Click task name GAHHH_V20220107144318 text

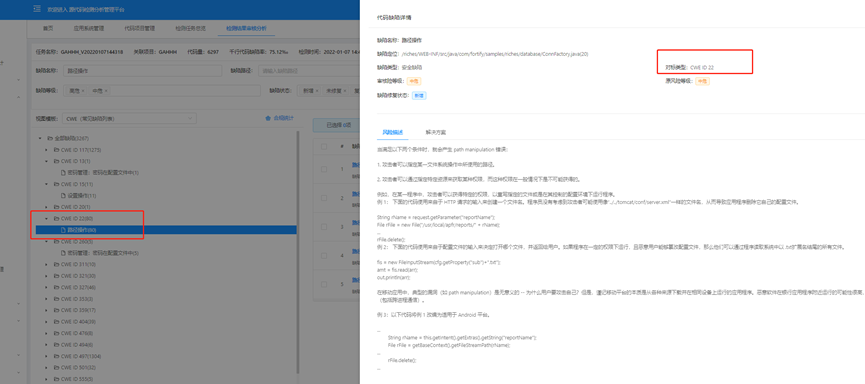click(x=92, y=52)
